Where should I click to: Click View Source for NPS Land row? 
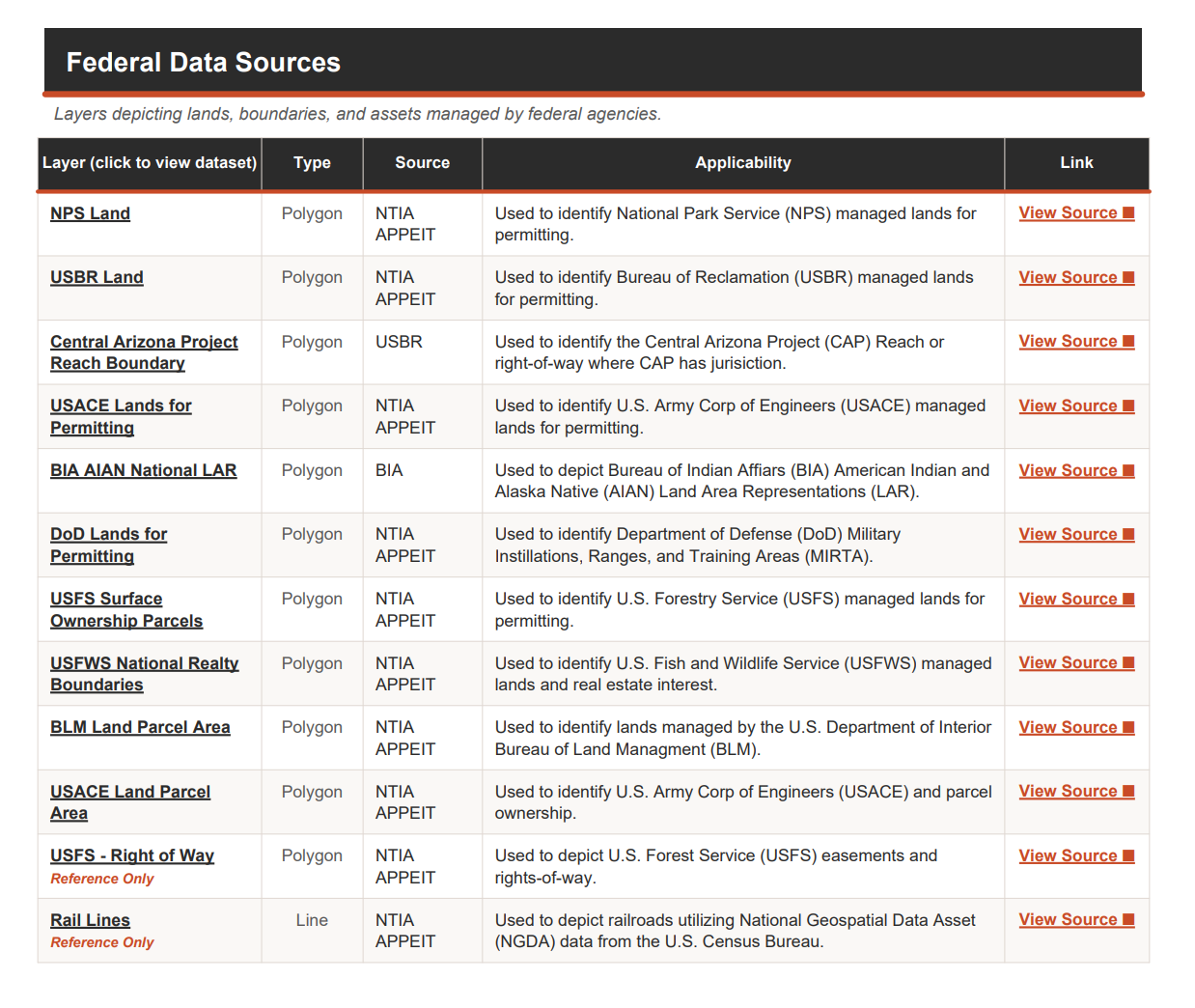pyautogui.click(x=1076, y=212)
